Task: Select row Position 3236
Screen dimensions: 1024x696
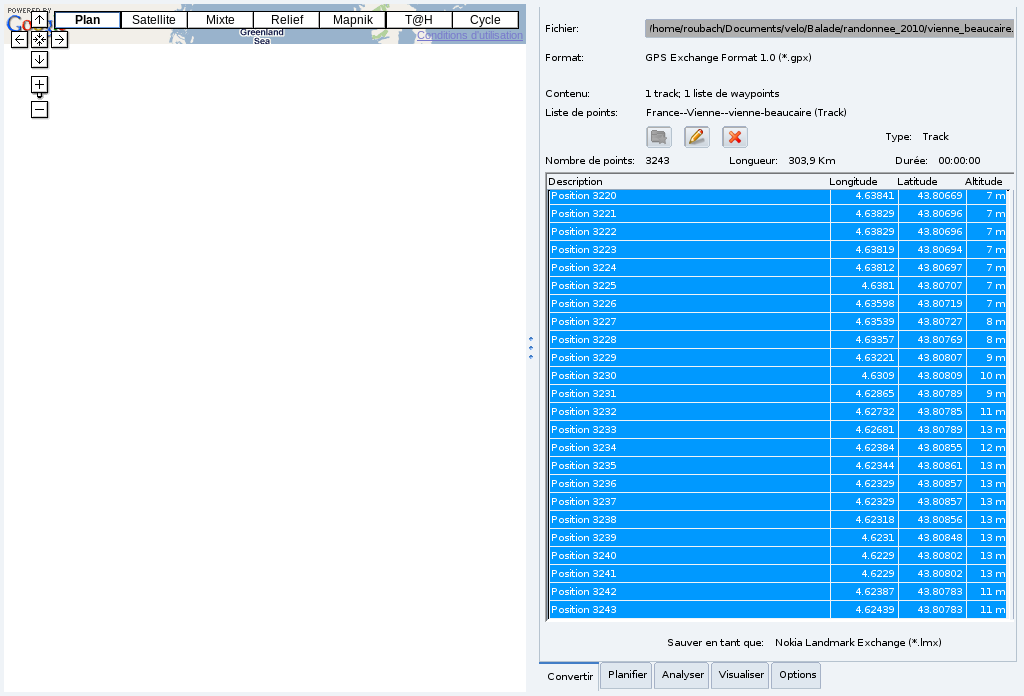Action: pos(777,483)
